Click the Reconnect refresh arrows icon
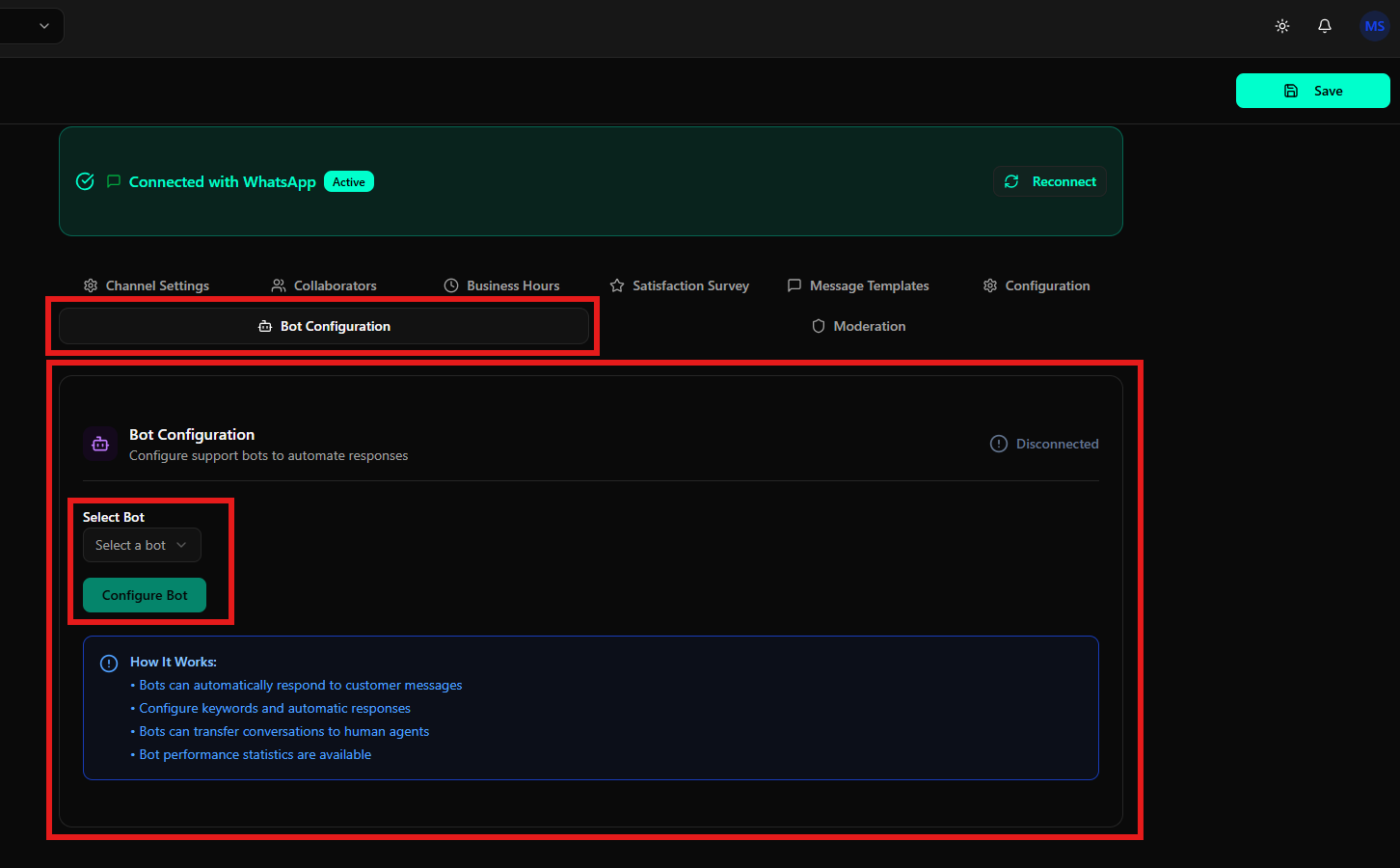Image resolution: width=1400 pixels, height=868 pixels. click(1011, 181)
